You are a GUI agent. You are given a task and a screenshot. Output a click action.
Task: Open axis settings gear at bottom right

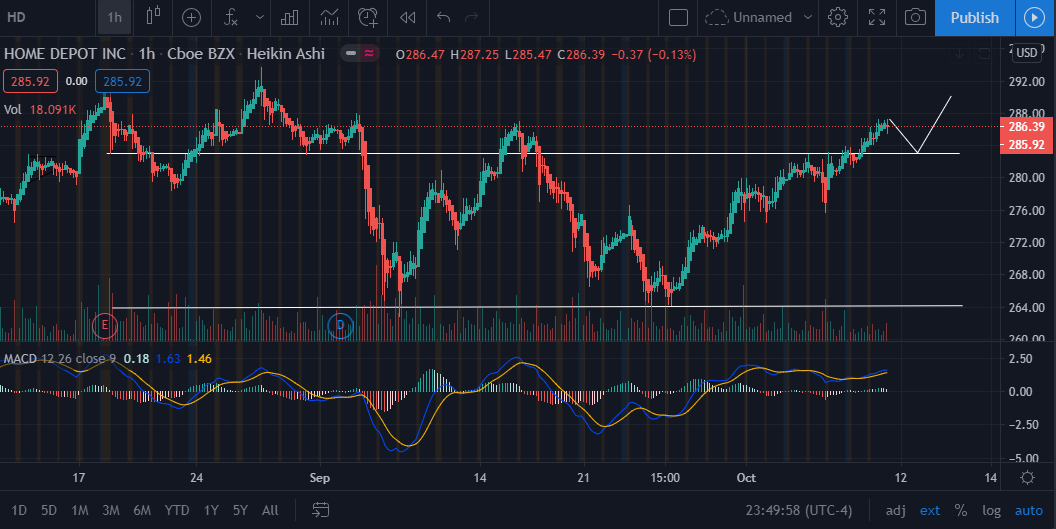click(1027, 478)
